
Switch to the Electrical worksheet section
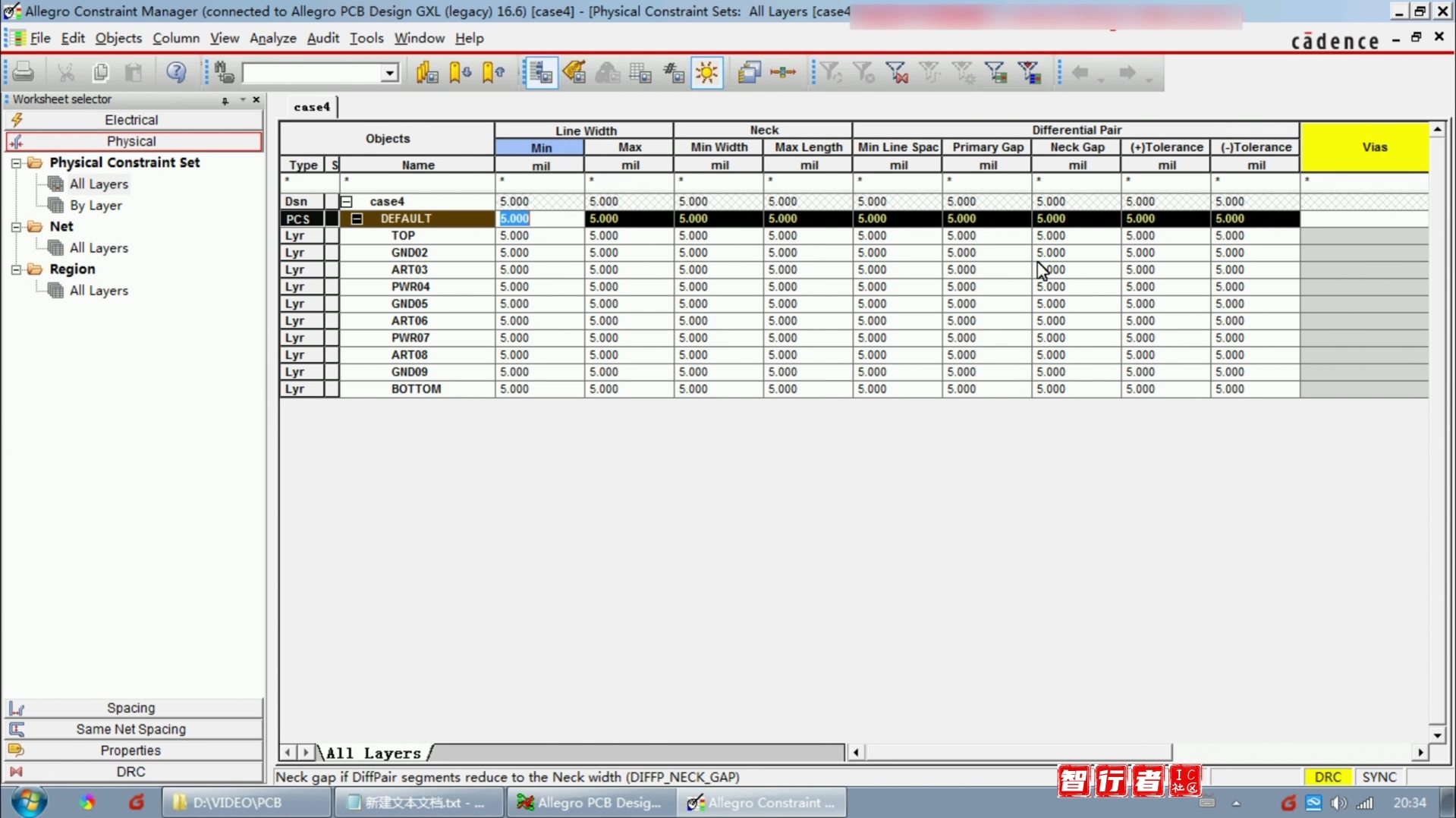[x=132, y=120]
